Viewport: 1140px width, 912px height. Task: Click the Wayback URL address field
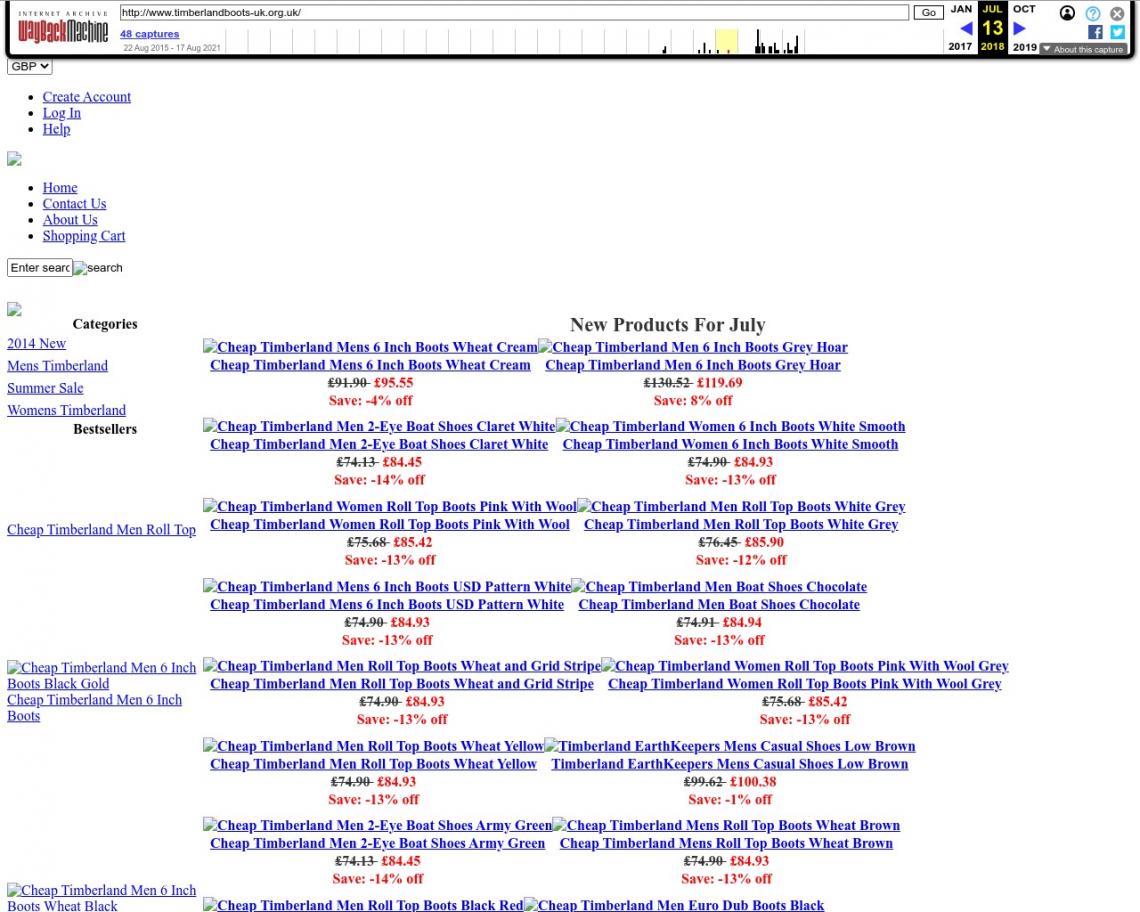[x=514, y=12]
